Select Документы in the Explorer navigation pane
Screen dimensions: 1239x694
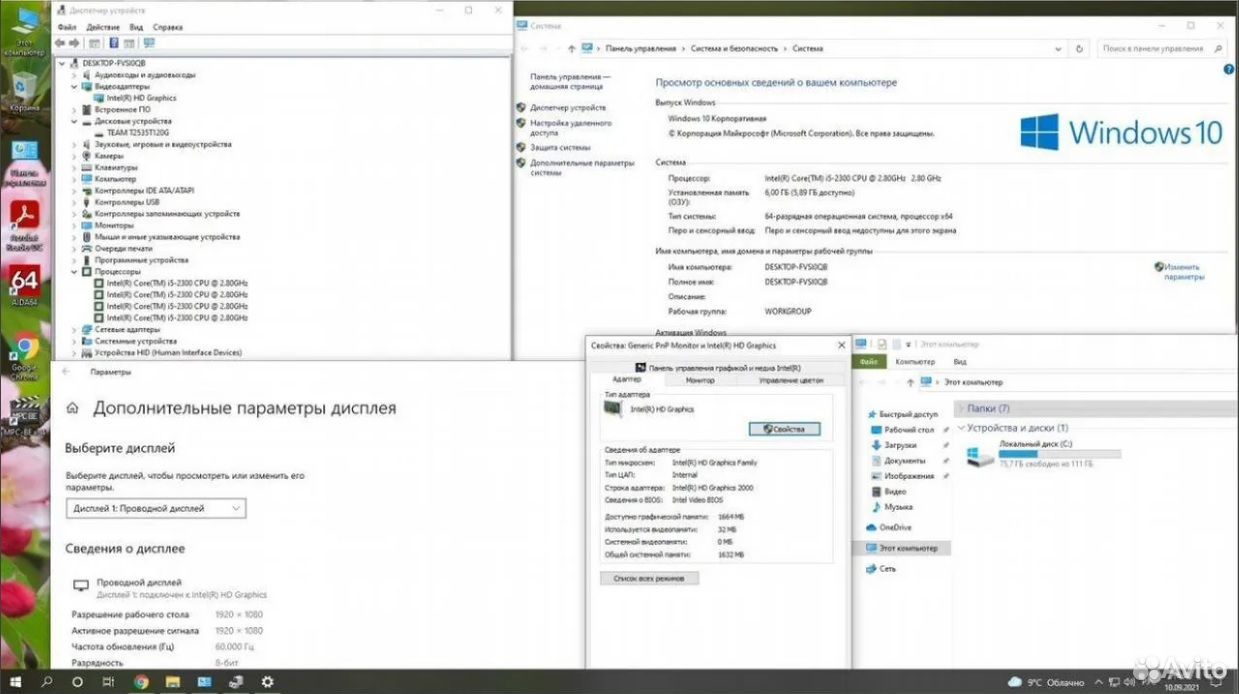pyautogui.click(x=904, y=461)
